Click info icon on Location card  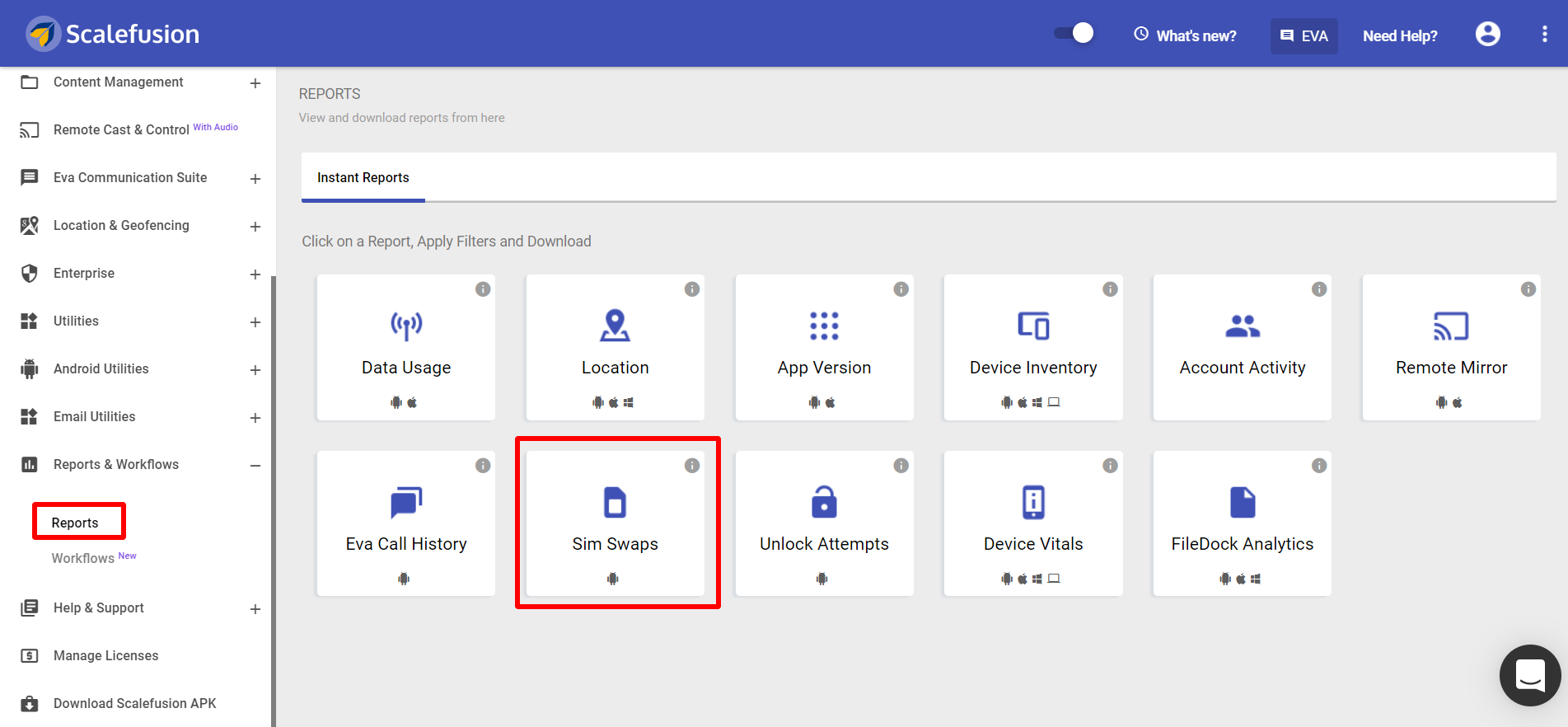692,289
